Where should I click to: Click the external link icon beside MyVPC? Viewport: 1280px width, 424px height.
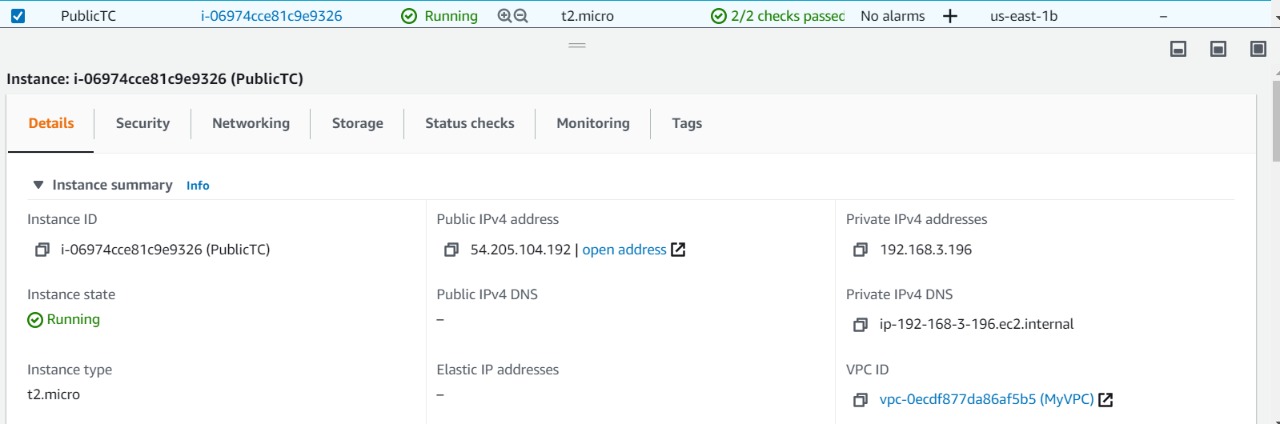point(1106,400)
